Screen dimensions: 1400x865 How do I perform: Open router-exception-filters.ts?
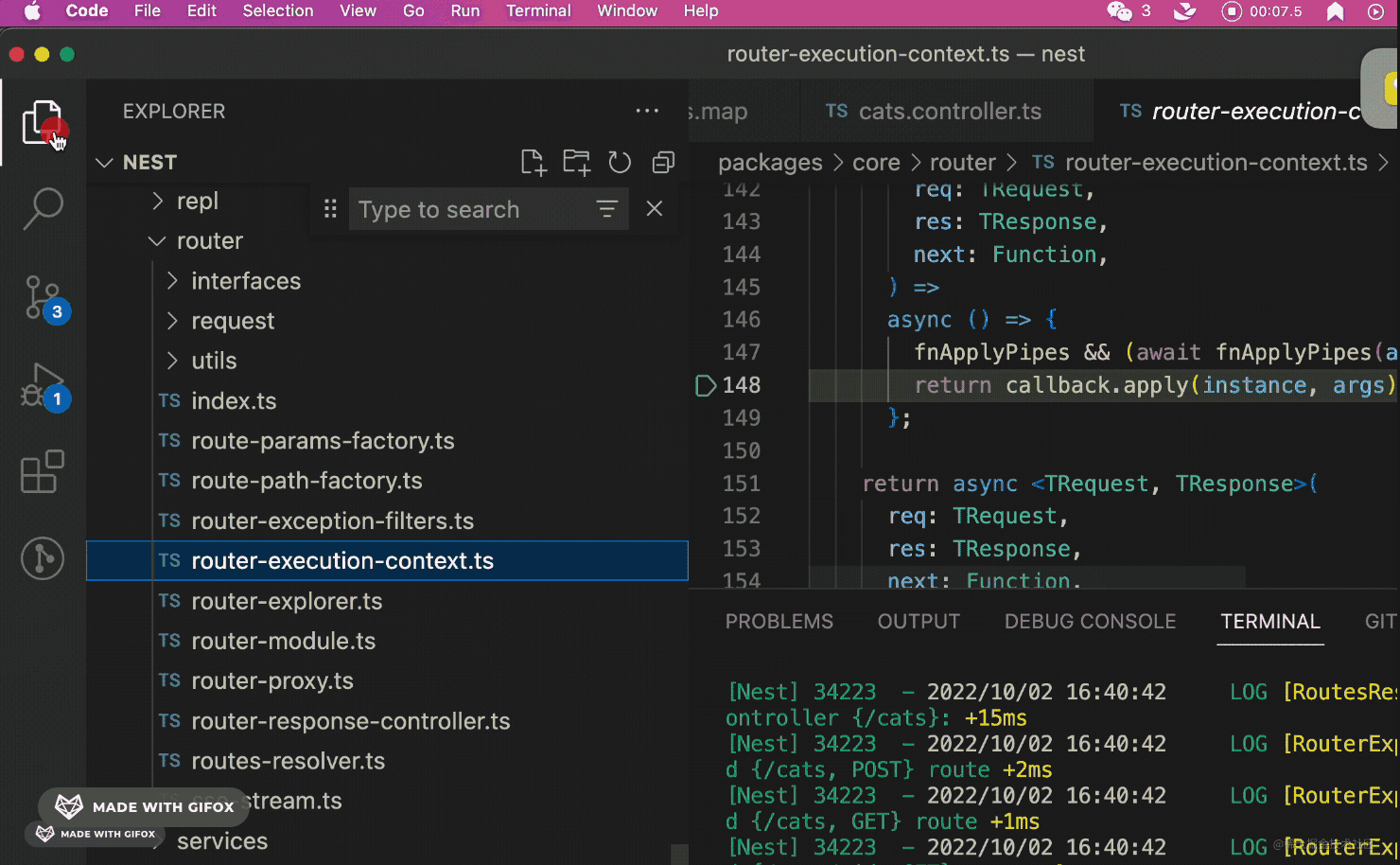(332, 521)
